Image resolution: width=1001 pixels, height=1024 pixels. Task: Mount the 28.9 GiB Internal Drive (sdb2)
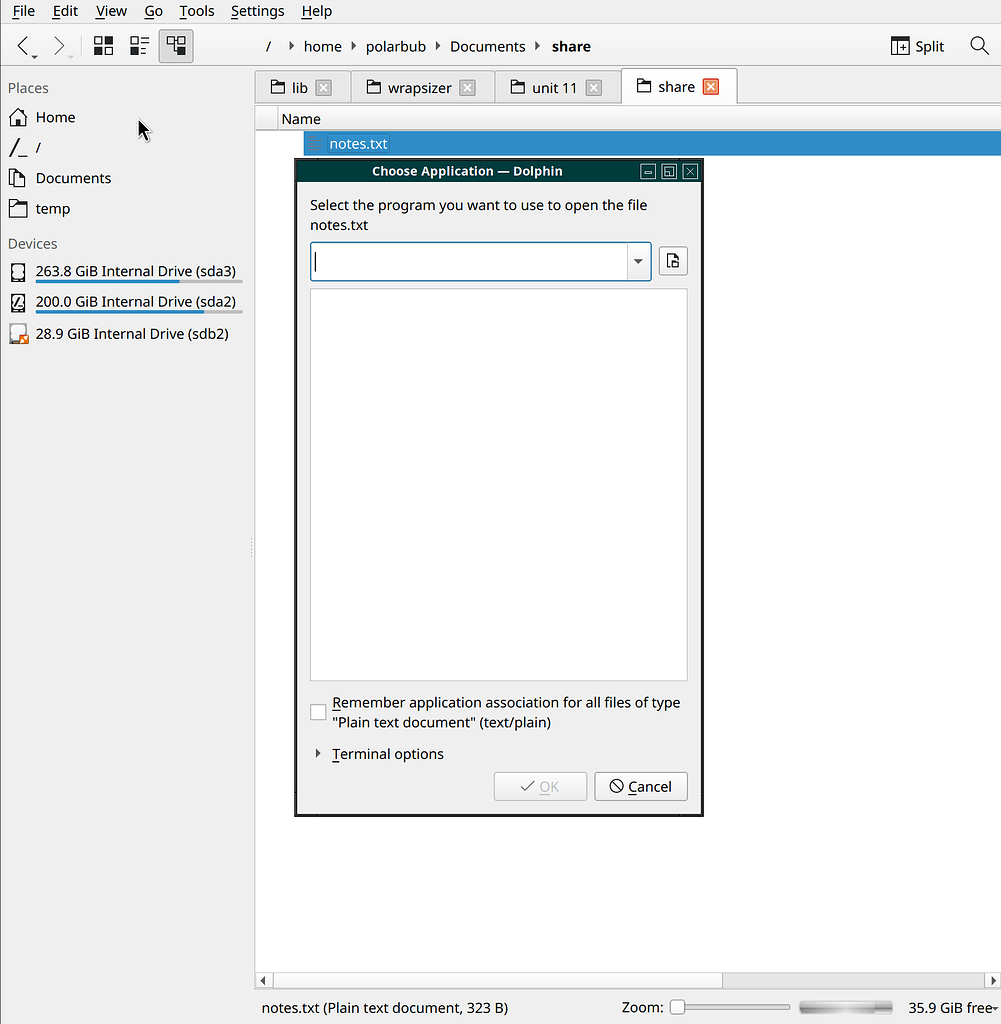[x=131, y=333]
